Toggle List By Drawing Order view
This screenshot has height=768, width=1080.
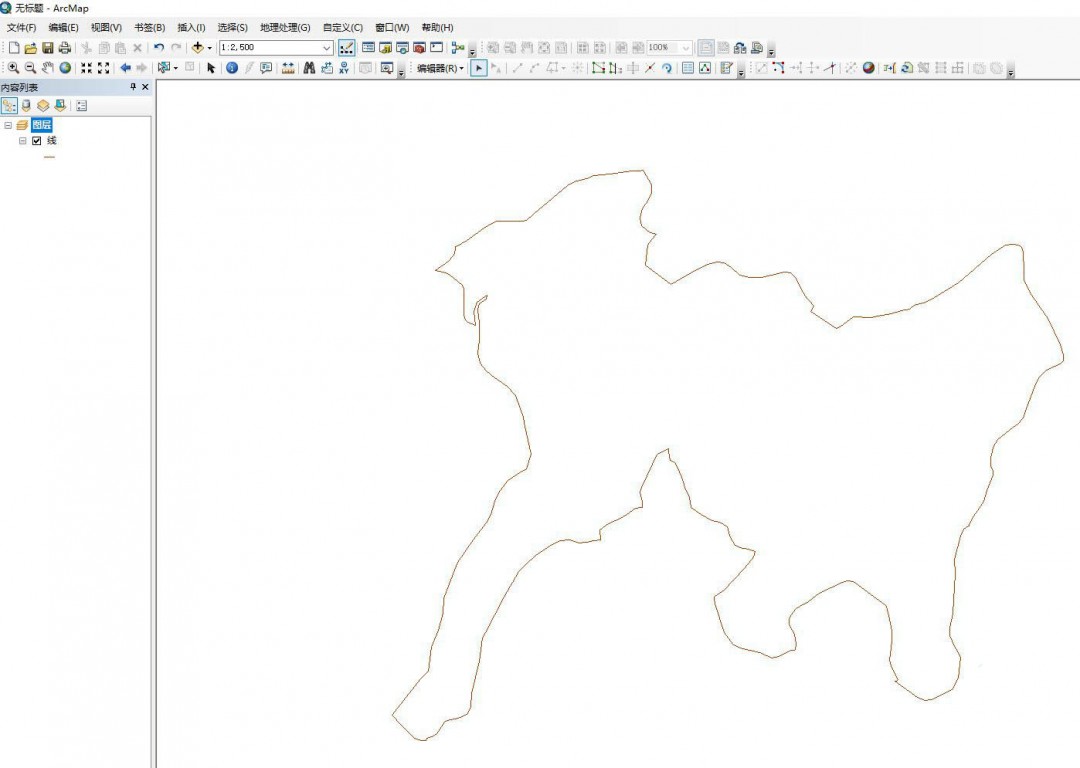pos(9,105)
